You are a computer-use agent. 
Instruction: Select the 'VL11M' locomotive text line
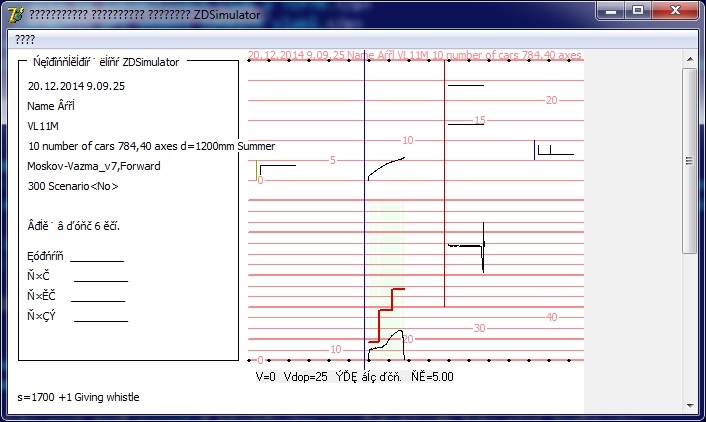pos(43,126)
